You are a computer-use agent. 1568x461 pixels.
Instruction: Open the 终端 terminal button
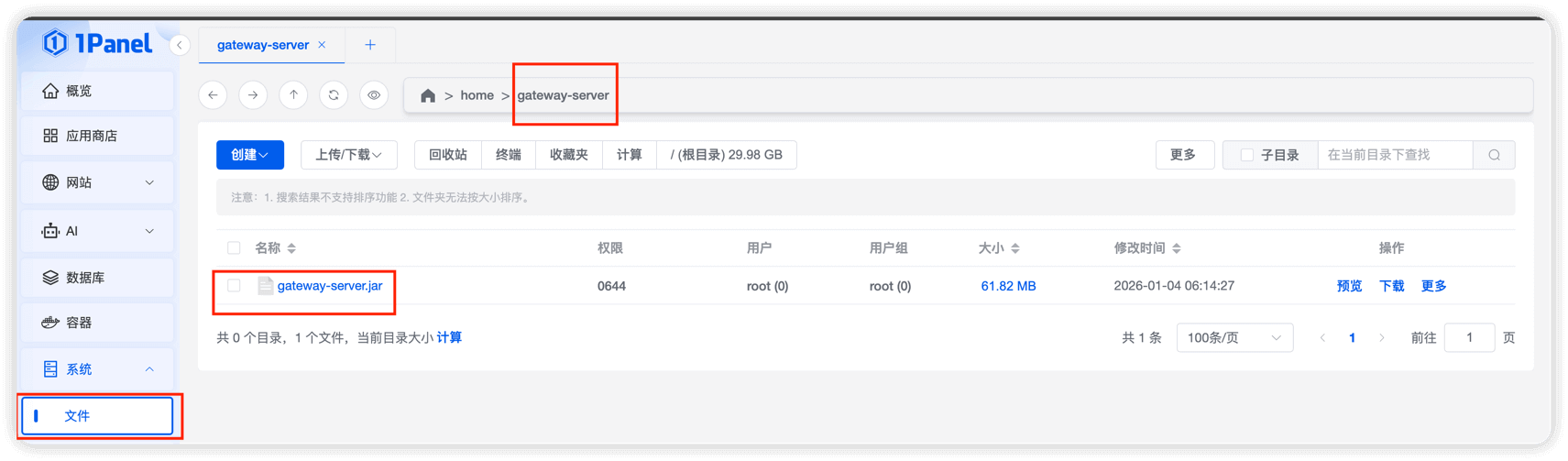508,155
